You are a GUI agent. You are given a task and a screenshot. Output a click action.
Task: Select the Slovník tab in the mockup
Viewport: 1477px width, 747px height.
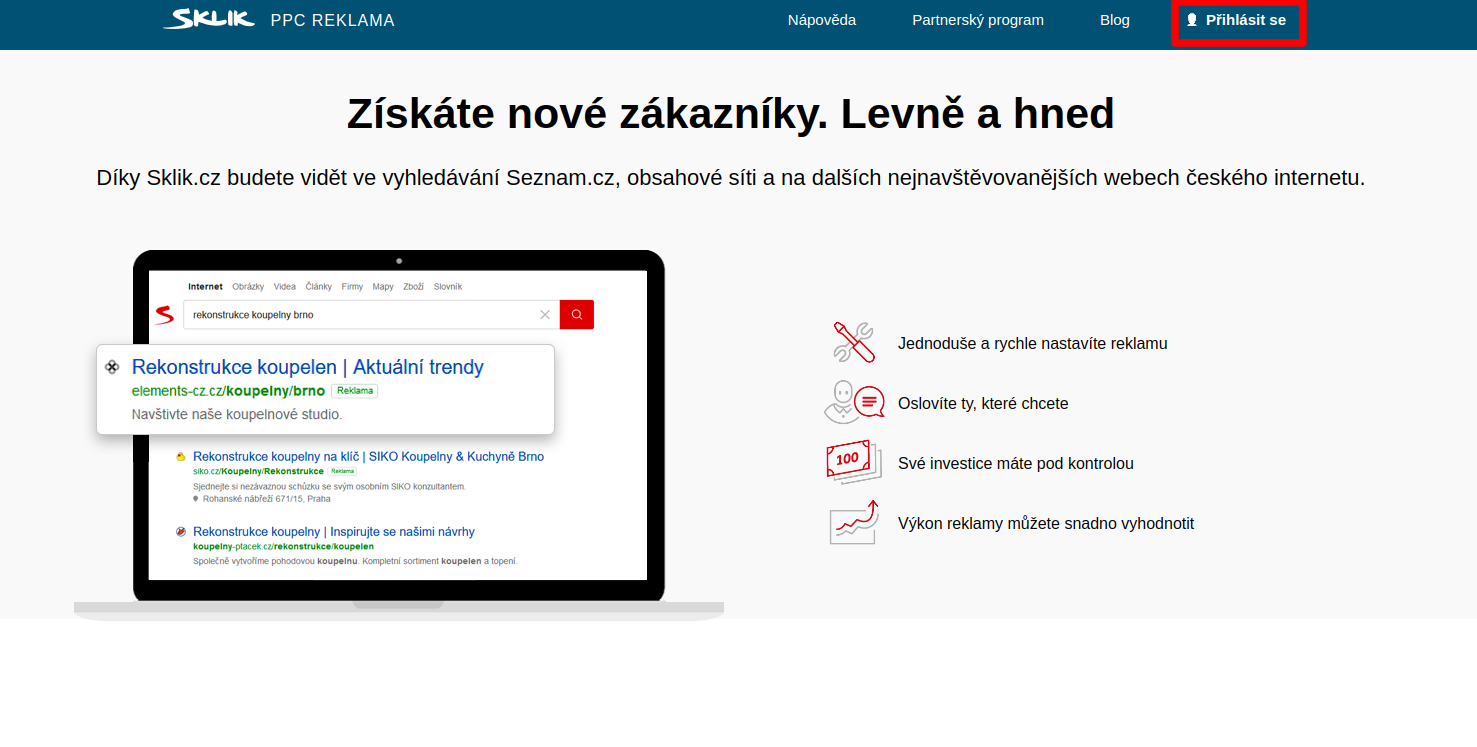tap(448, 287)
